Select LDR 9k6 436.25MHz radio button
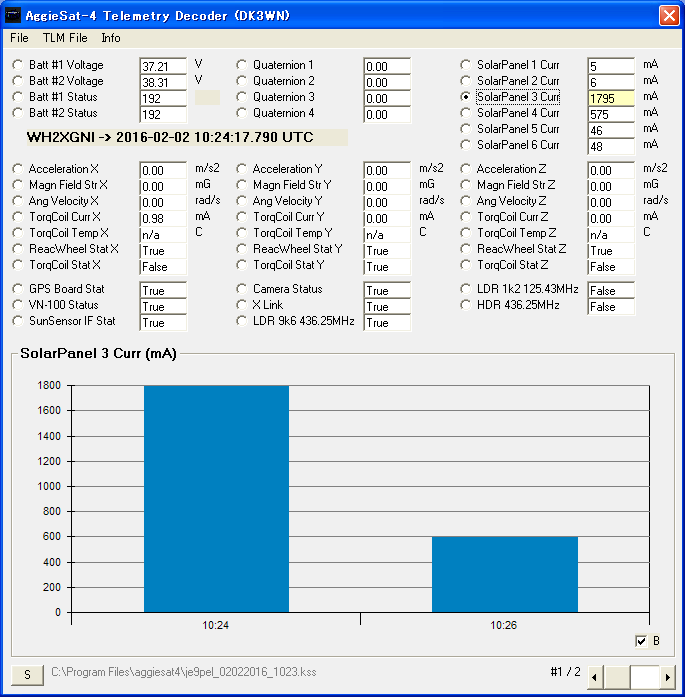 point(242,321)
